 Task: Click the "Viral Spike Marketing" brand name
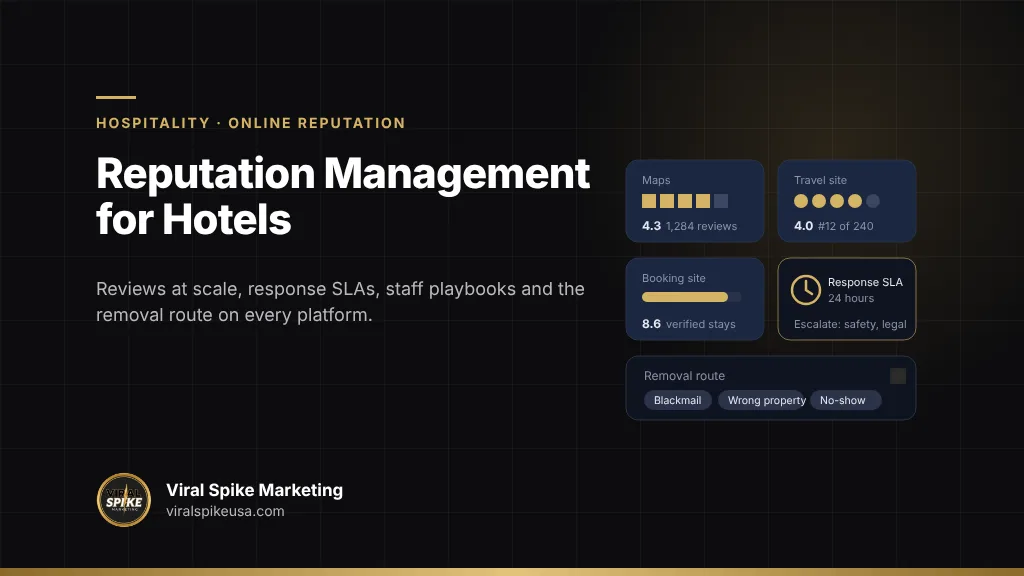[255, 490]
